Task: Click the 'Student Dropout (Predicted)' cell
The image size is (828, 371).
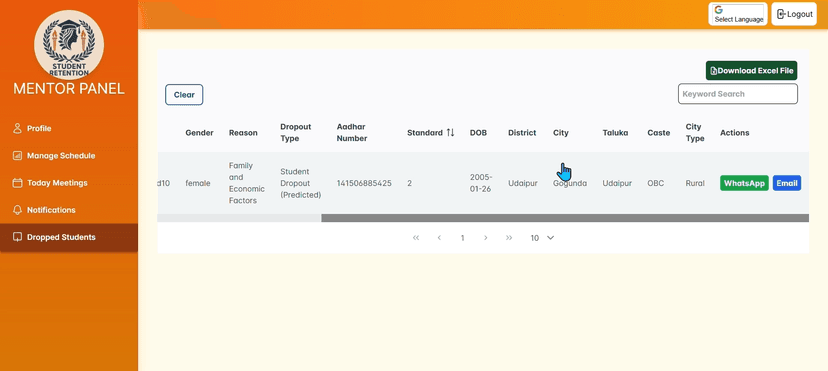Action: click(x=300, y=183)
